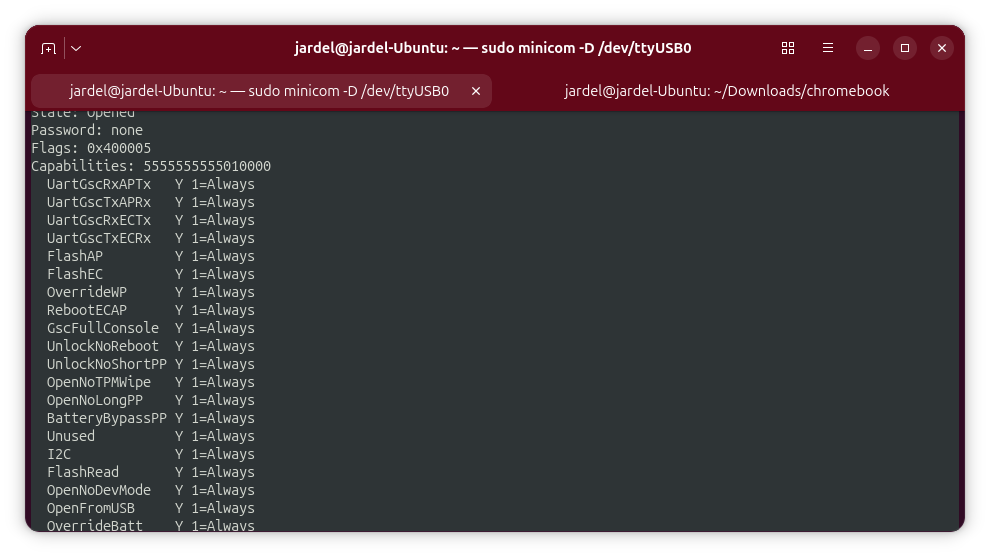
Task: Click the FlashRead capability row
Action: point(150,472)
